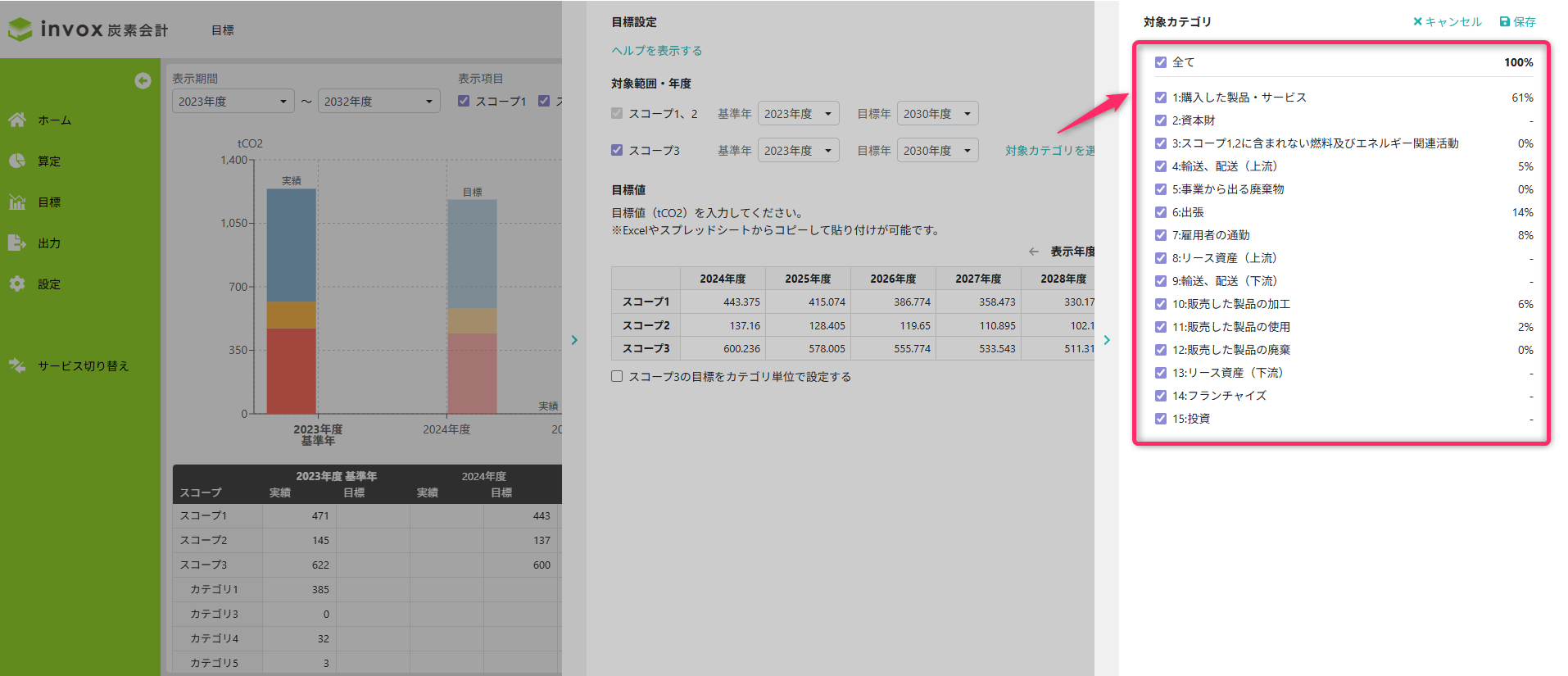Open the 2032年度 display period end dropdown
Viewport: 1568px width, 676px height.
coord(378,102)
